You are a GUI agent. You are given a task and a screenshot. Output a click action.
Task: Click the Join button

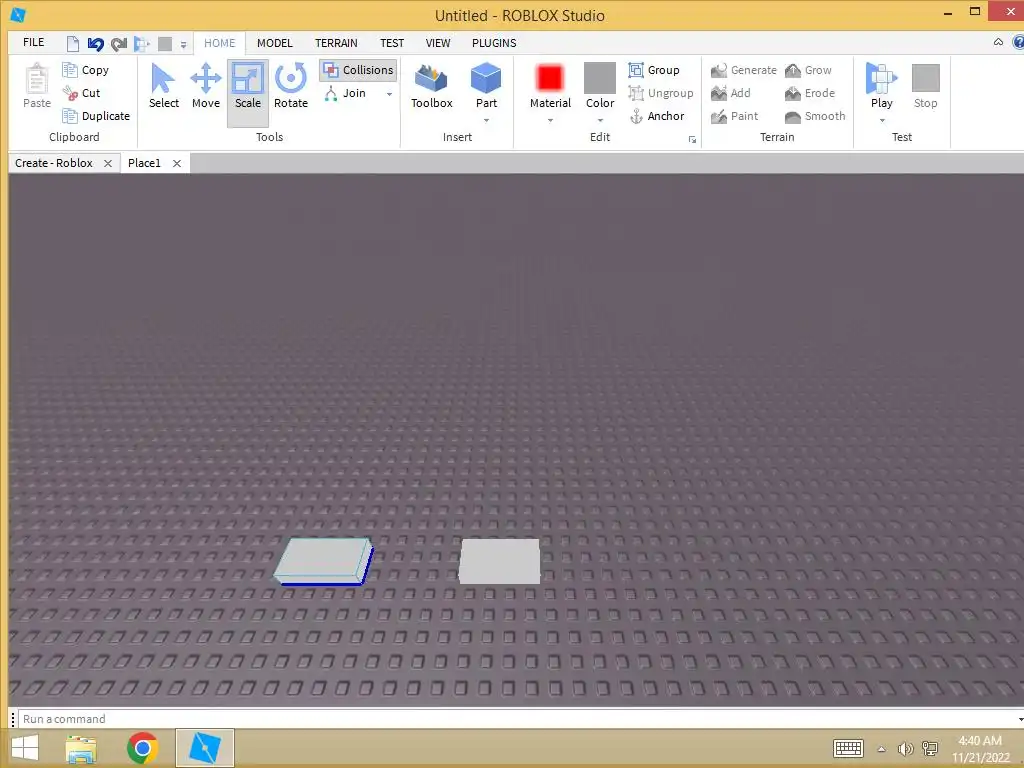[x=345, y=93]
